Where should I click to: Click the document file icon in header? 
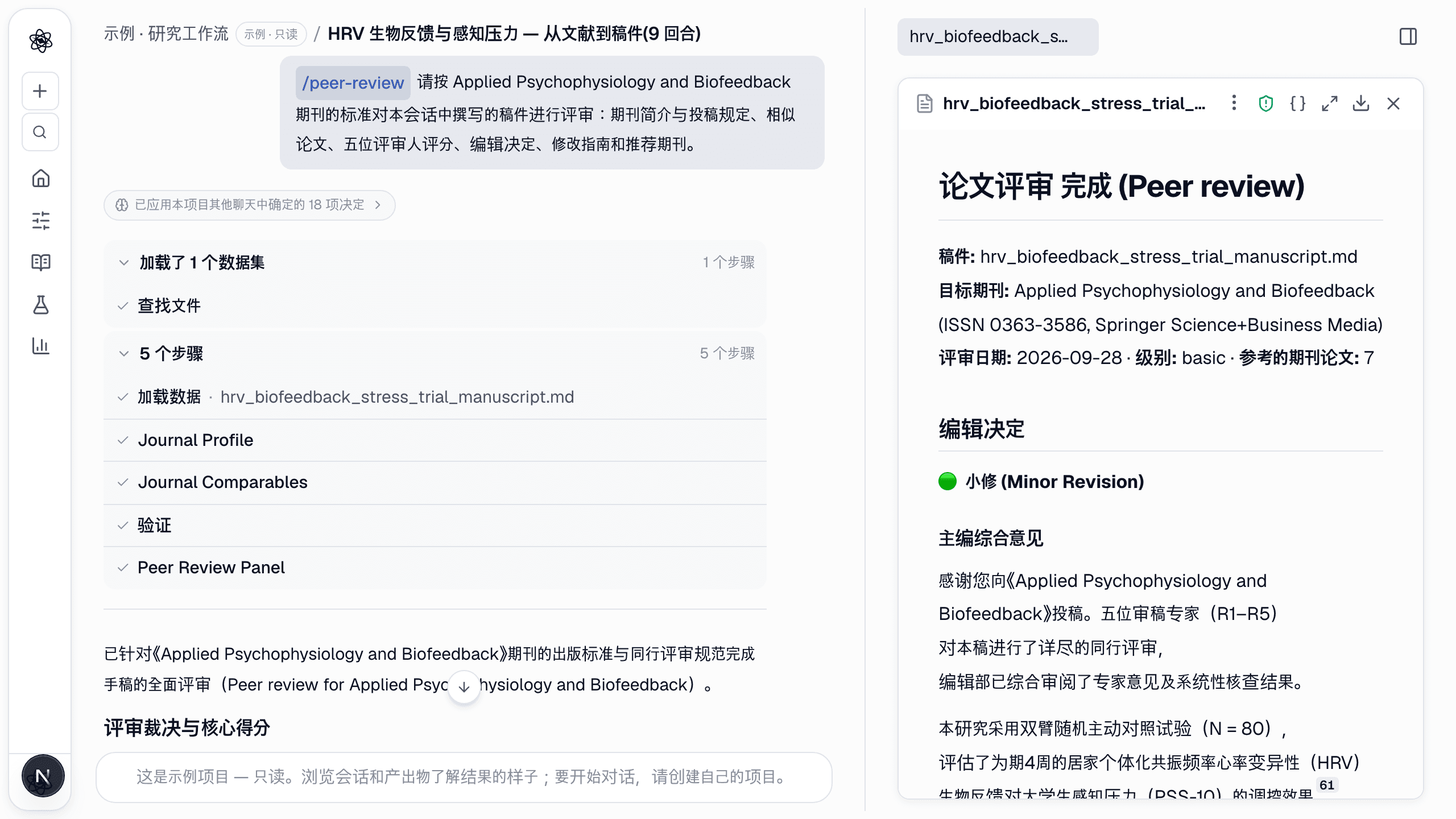pyautogui.click(x=925, y=104)
